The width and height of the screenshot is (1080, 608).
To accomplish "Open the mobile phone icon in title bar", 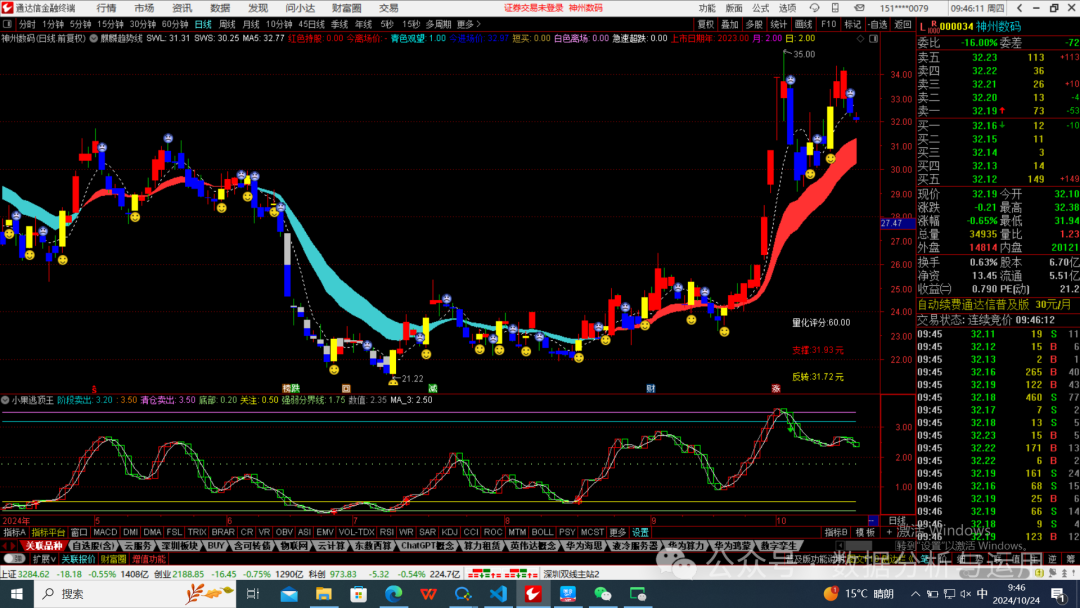I will [x=835, y=8].
